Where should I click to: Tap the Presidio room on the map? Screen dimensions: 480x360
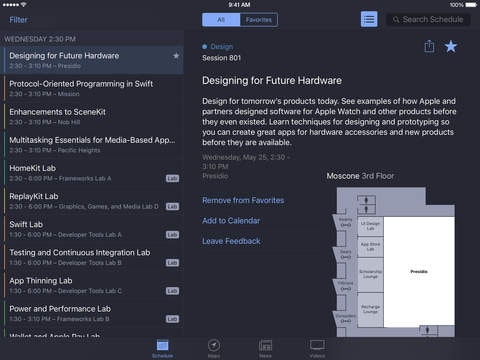coord(419,272)
